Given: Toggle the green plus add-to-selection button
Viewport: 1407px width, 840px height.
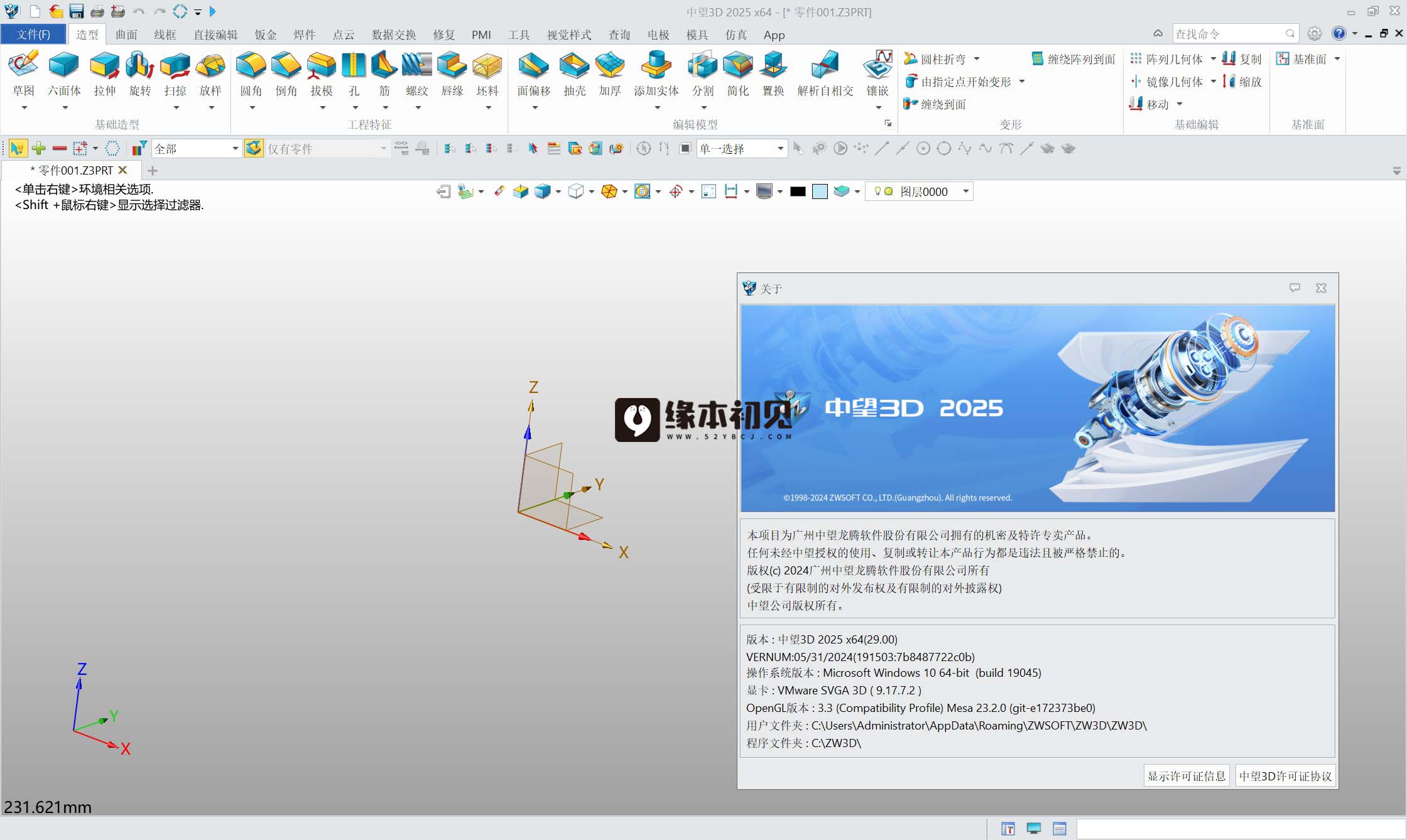Looking at the screenshot, I should 39,149.
